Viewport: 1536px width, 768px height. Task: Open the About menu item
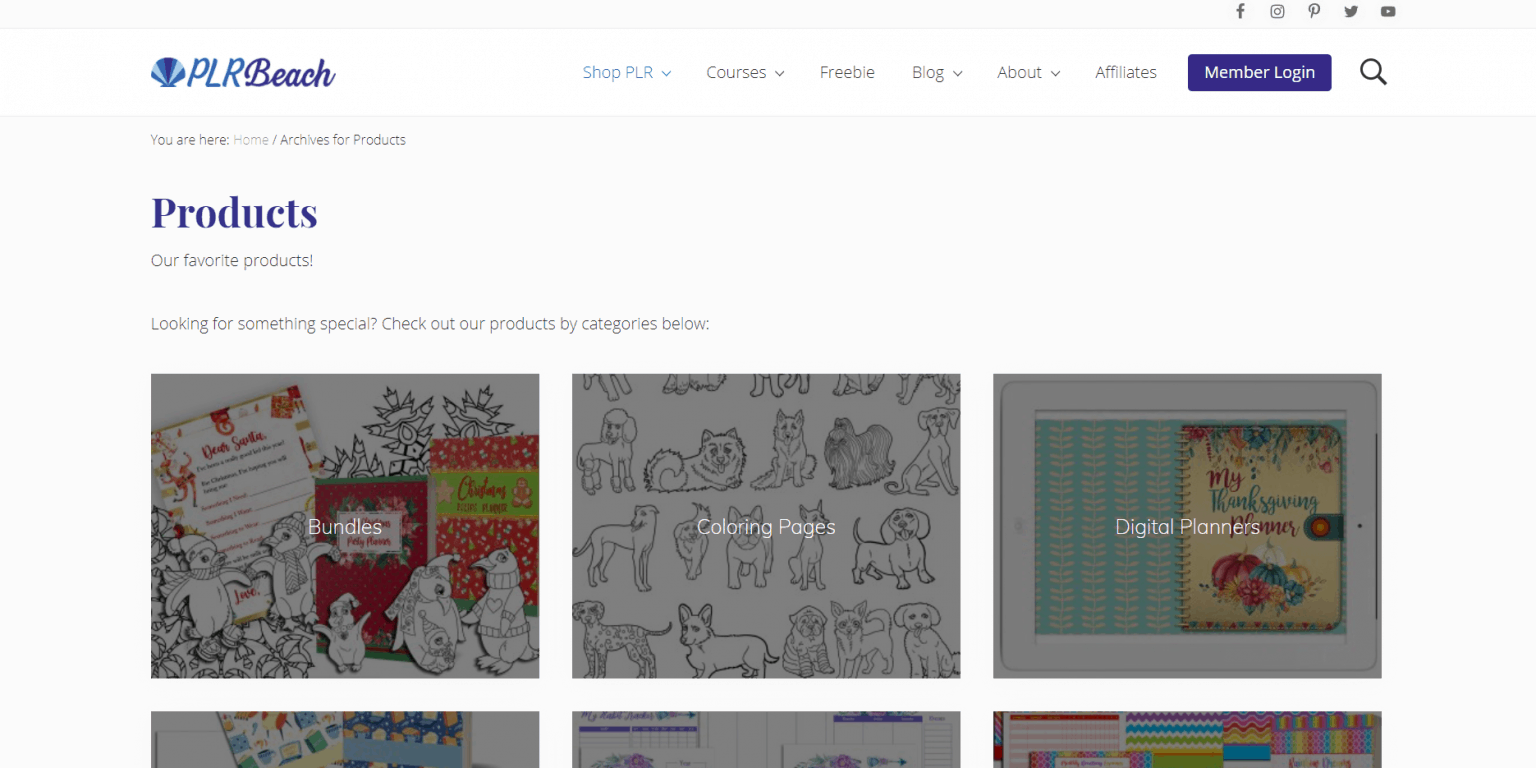[1019, 72]
